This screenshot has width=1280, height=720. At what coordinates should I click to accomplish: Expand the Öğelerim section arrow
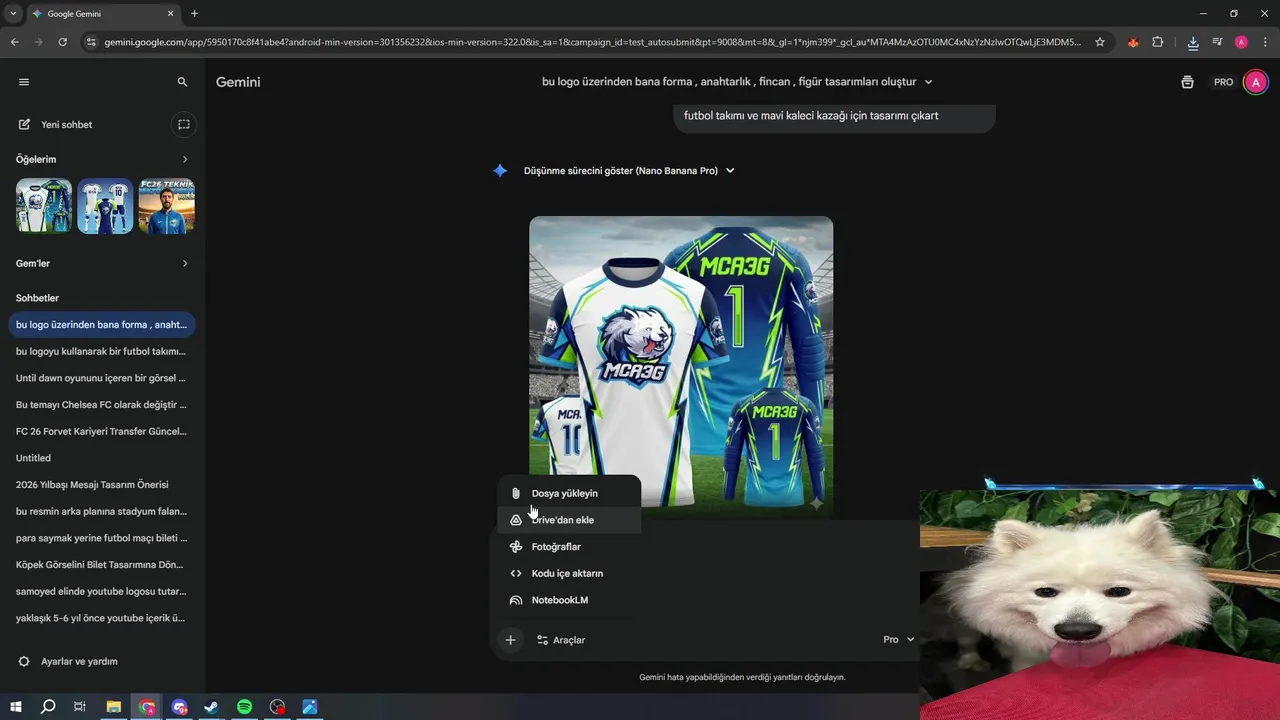coord(185,159)
